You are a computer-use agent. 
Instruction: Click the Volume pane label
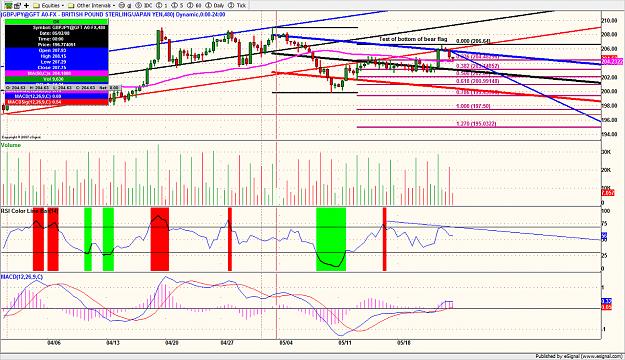(11, 145)
